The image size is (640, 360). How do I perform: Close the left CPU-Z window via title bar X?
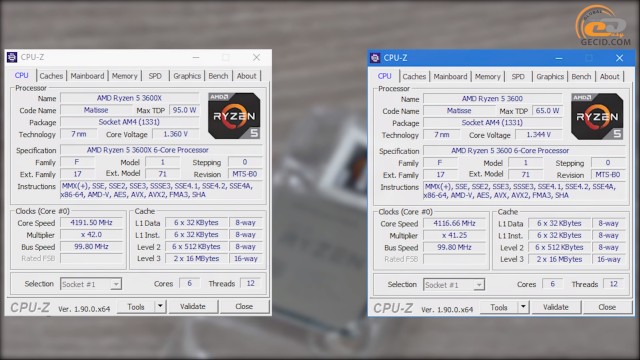(x=256, y=58)
